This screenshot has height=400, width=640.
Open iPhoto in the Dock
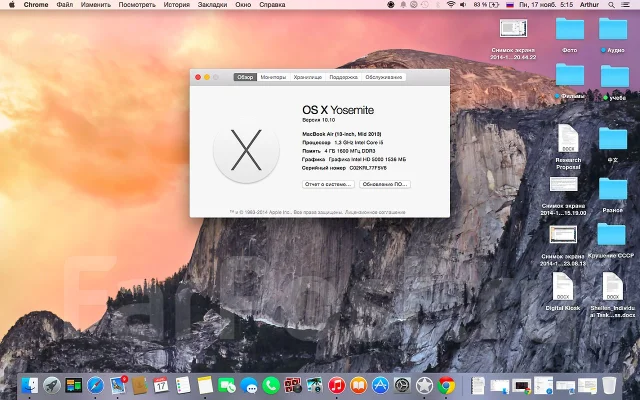[x=315, y=385]
